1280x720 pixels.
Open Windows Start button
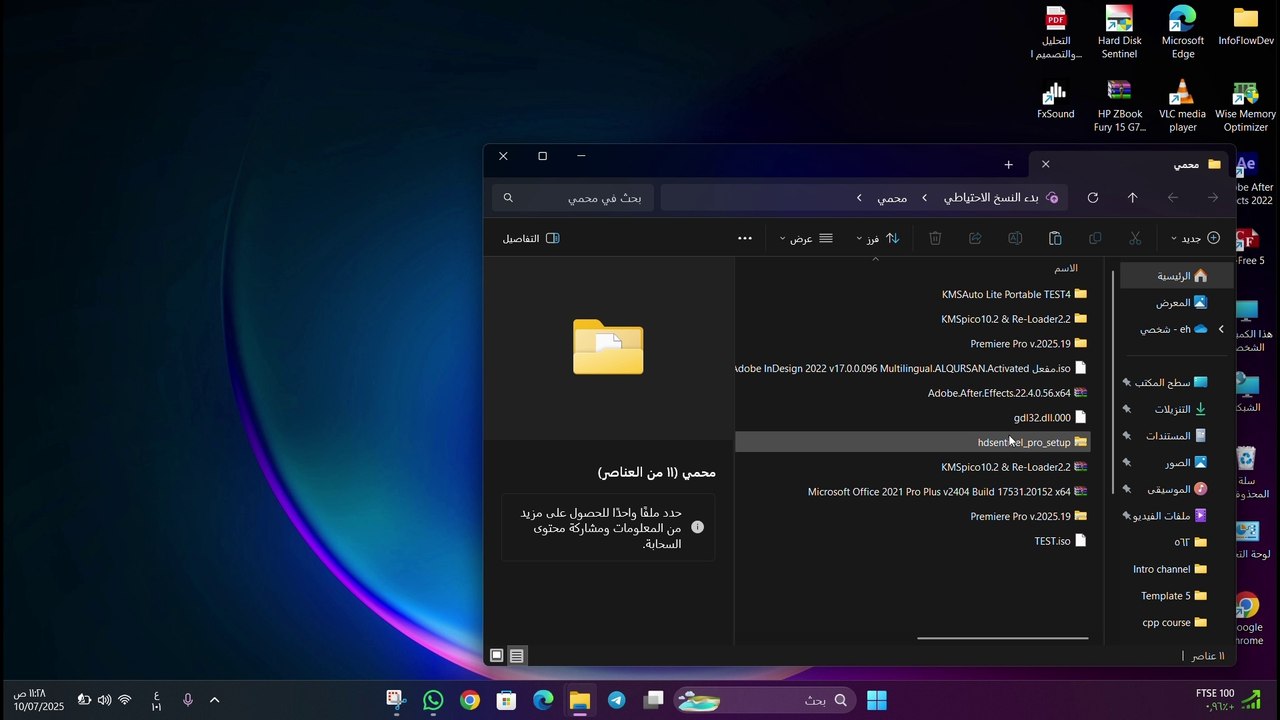coord(877,700)
